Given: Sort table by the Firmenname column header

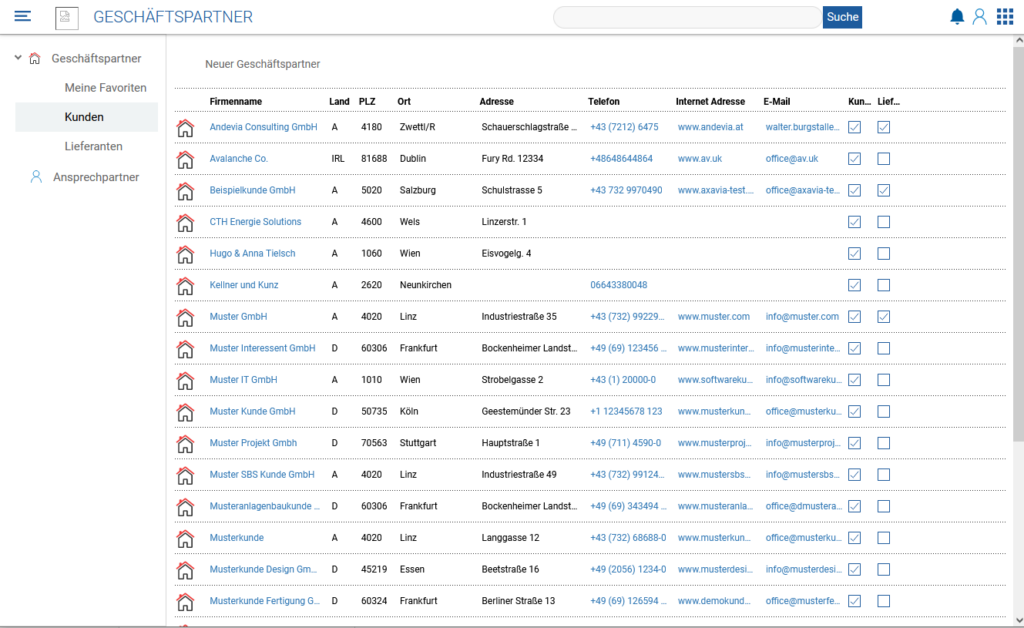Looking at the screenshot, I should coord(235,101).
